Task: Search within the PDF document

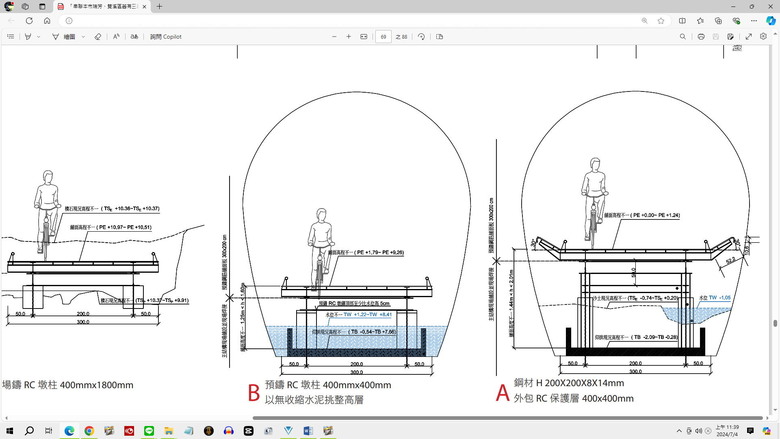Action: click(683, 36)
